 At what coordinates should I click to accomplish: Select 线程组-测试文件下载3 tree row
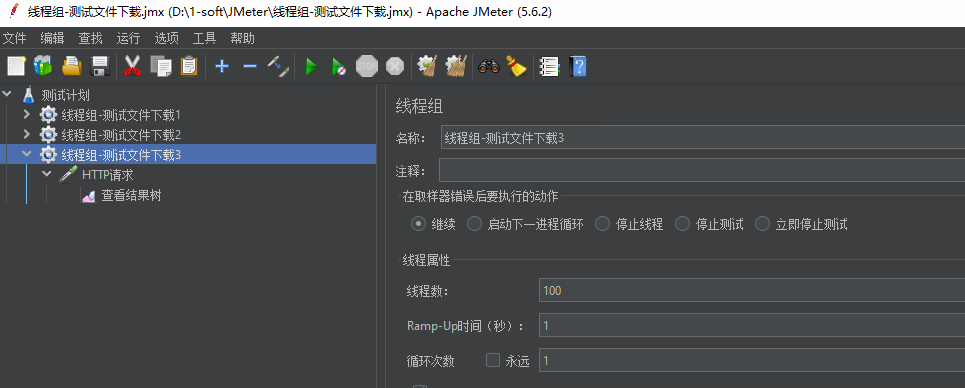pos(188,154)
